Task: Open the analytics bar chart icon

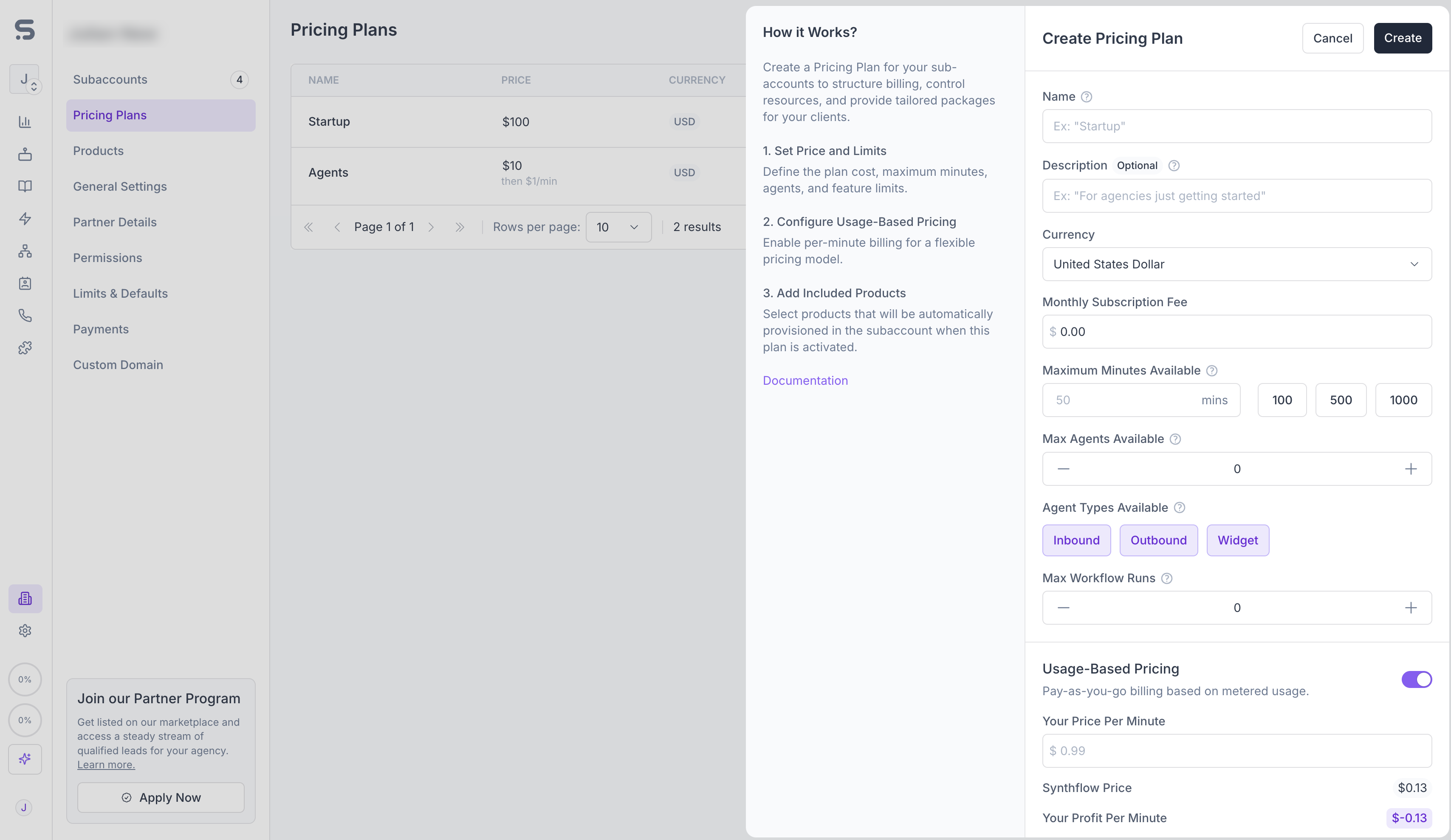Action: [25, 121]
